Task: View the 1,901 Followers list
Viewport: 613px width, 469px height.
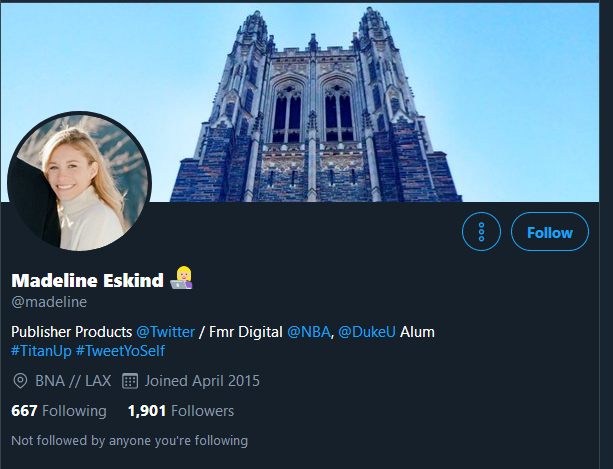Action: tap(181, 411)
